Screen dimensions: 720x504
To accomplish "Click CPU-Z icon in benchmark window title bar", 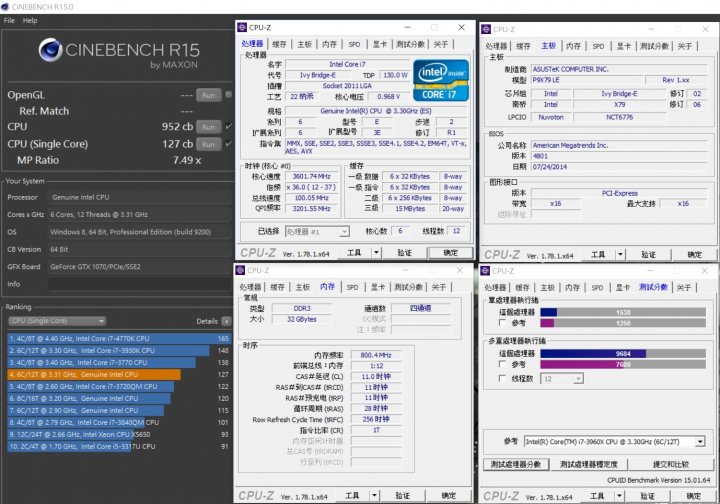I will pyautogui.click(x=485, y=271).
